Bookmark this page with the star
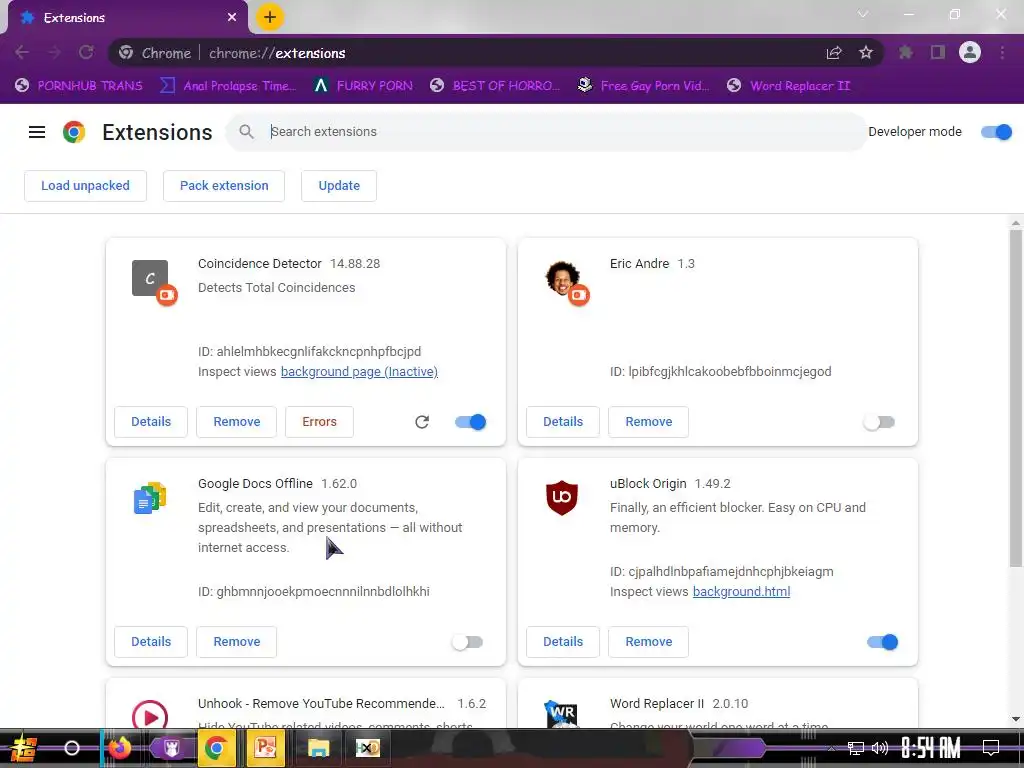1024x768 pixels. (866, 52)
